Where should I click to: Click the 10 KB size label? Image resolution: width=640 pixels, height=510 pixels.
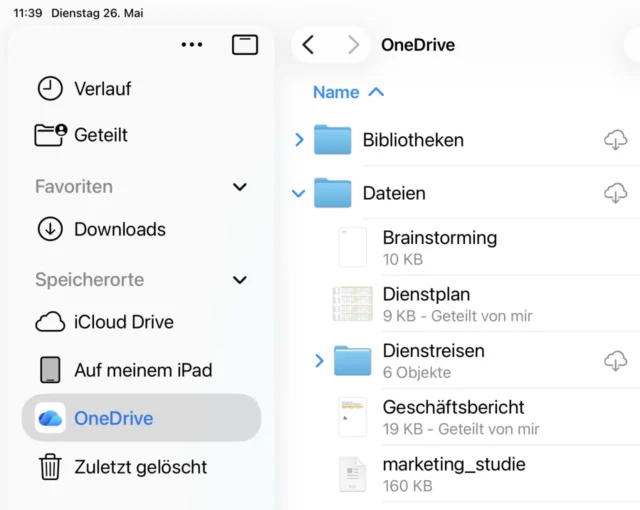click(402, 259)
